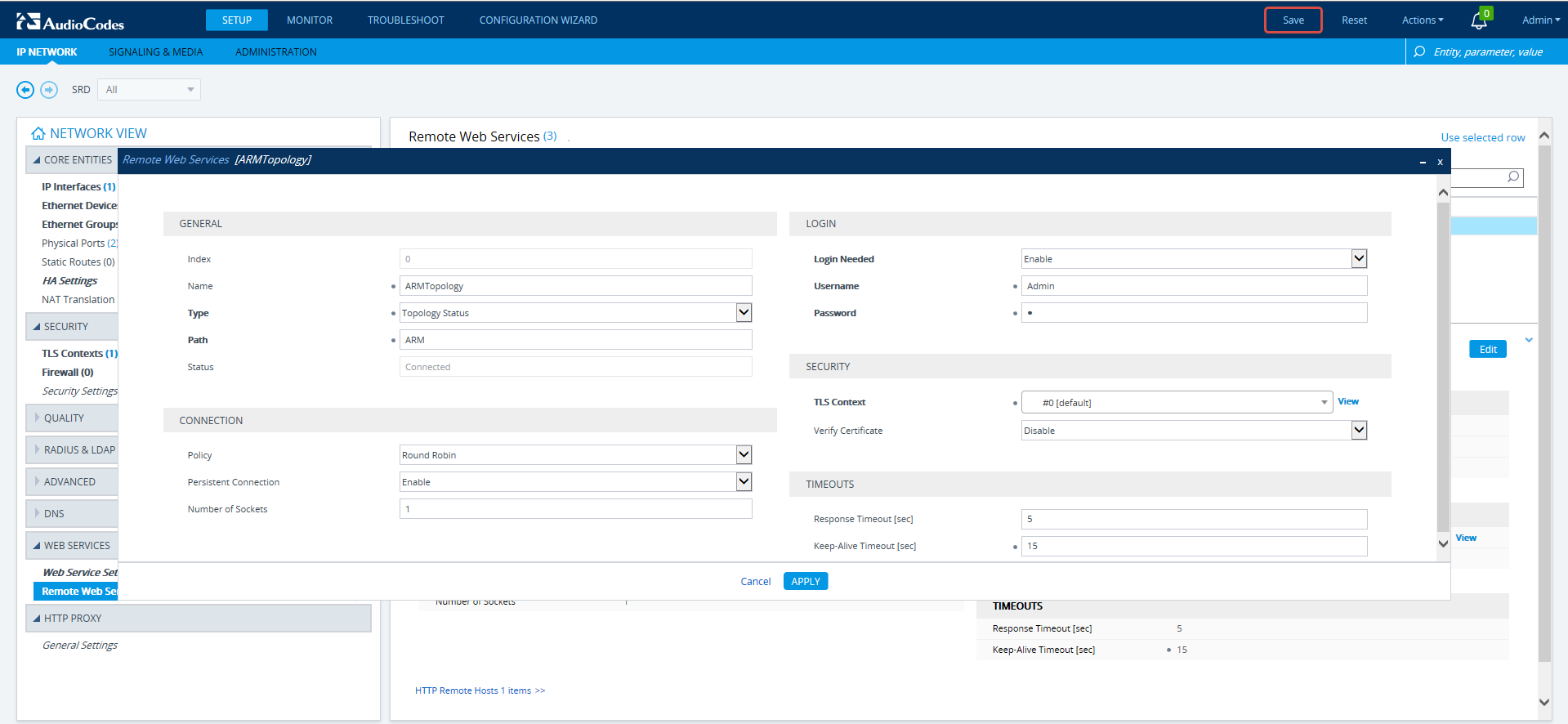The width and height of the screenshot is (1568, 724).
Task: Open Firewall (0) in tree
Action: (x=68, y=373)
